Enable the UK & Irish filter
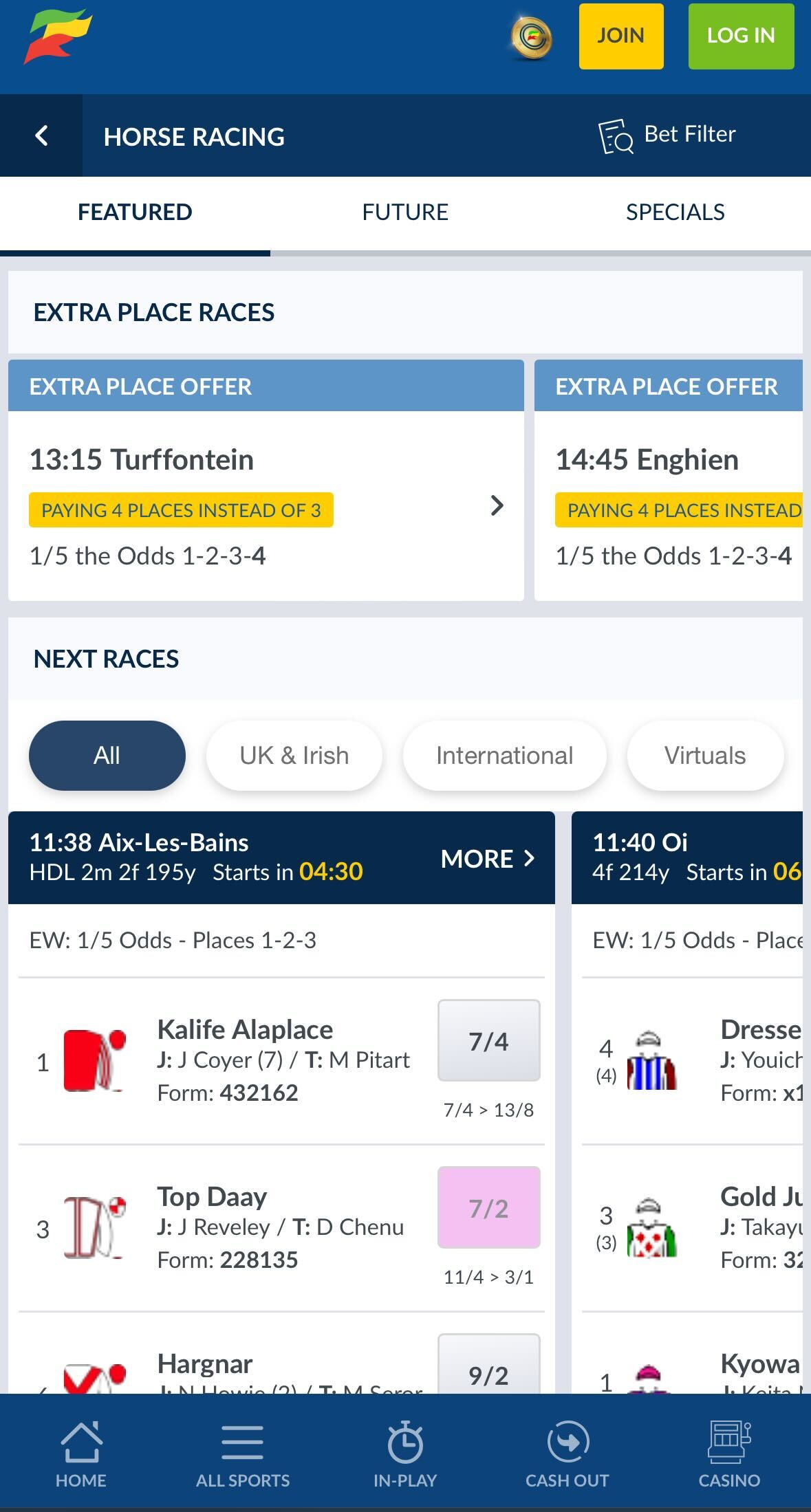The width and height of the screenshot is (811, 1512). point(293,755)
